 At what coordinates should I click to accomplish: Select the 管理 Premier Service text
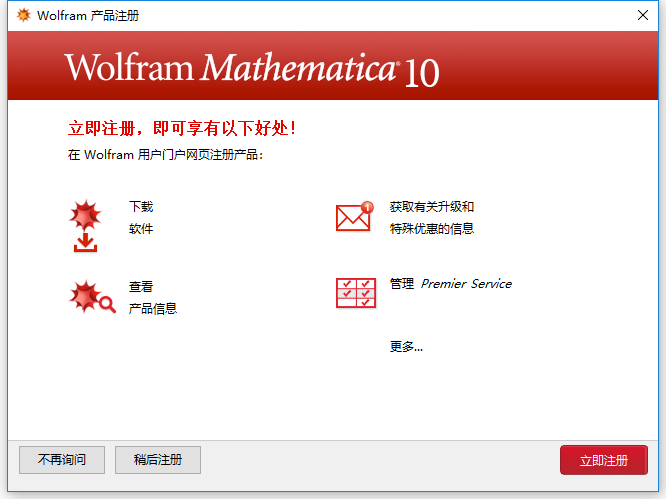[x=451, y=283]
